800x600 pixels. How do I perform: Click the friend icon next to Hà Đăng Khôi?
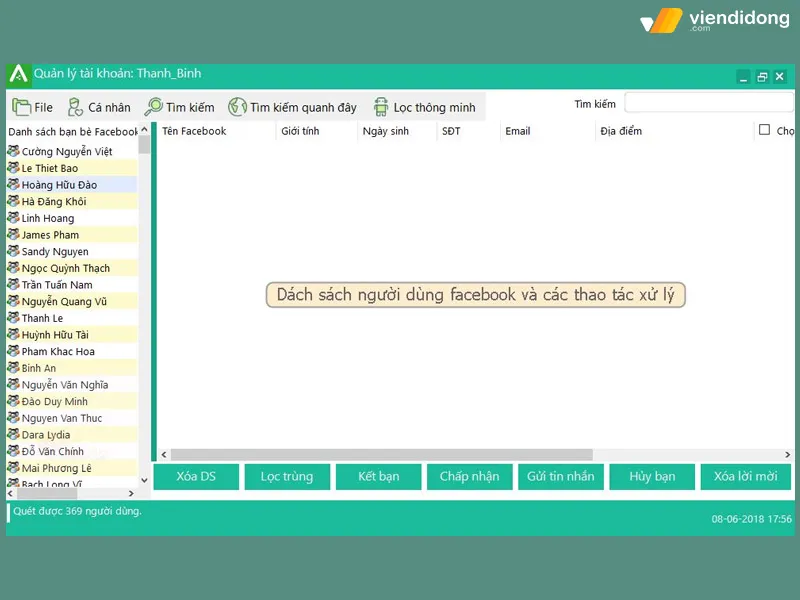(x=13, y=201)
